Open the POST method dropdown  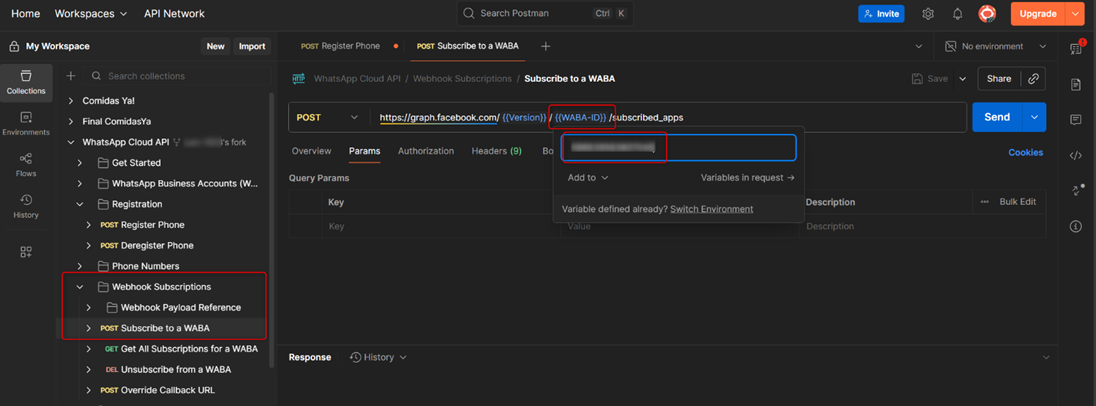[x=327, y=117]
